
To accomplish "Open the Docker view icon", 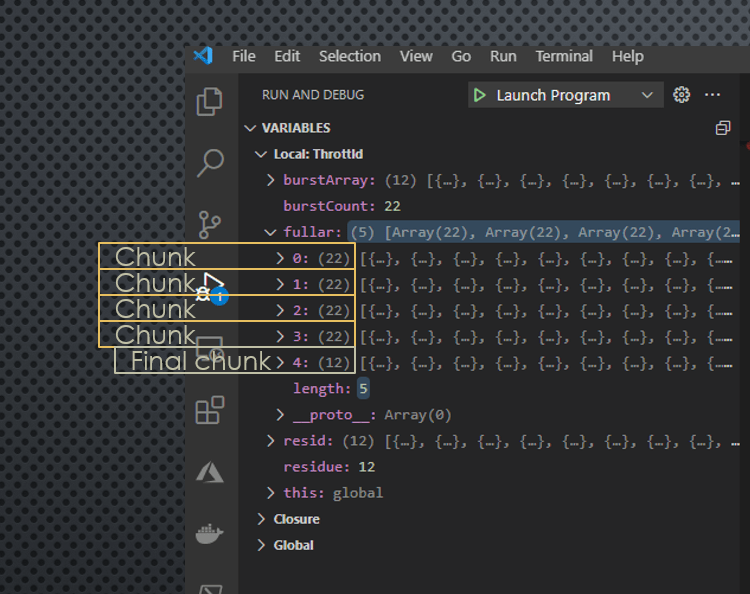I will 210,534.
